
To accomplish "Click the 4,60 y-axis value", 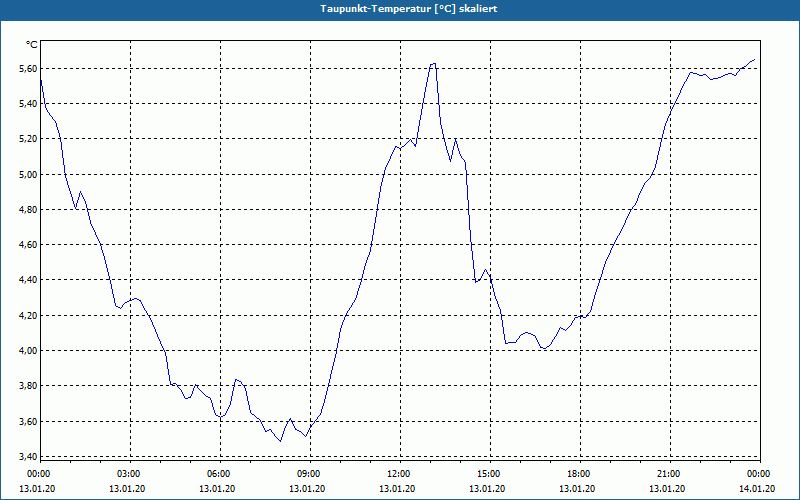I will click(x=29, y=245).
